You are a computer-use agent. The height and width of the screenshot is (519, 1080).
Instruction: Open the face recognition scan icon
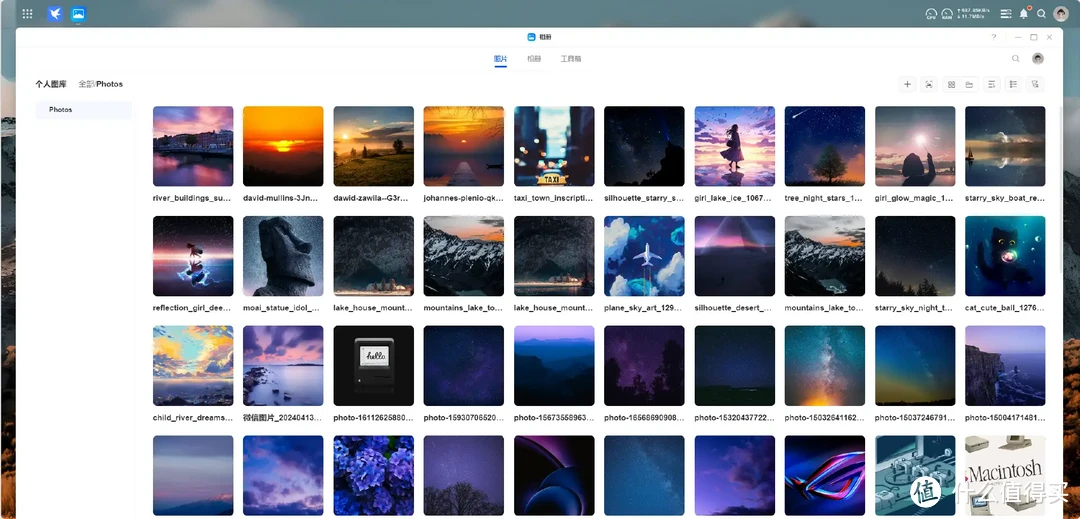click(929, 85)
